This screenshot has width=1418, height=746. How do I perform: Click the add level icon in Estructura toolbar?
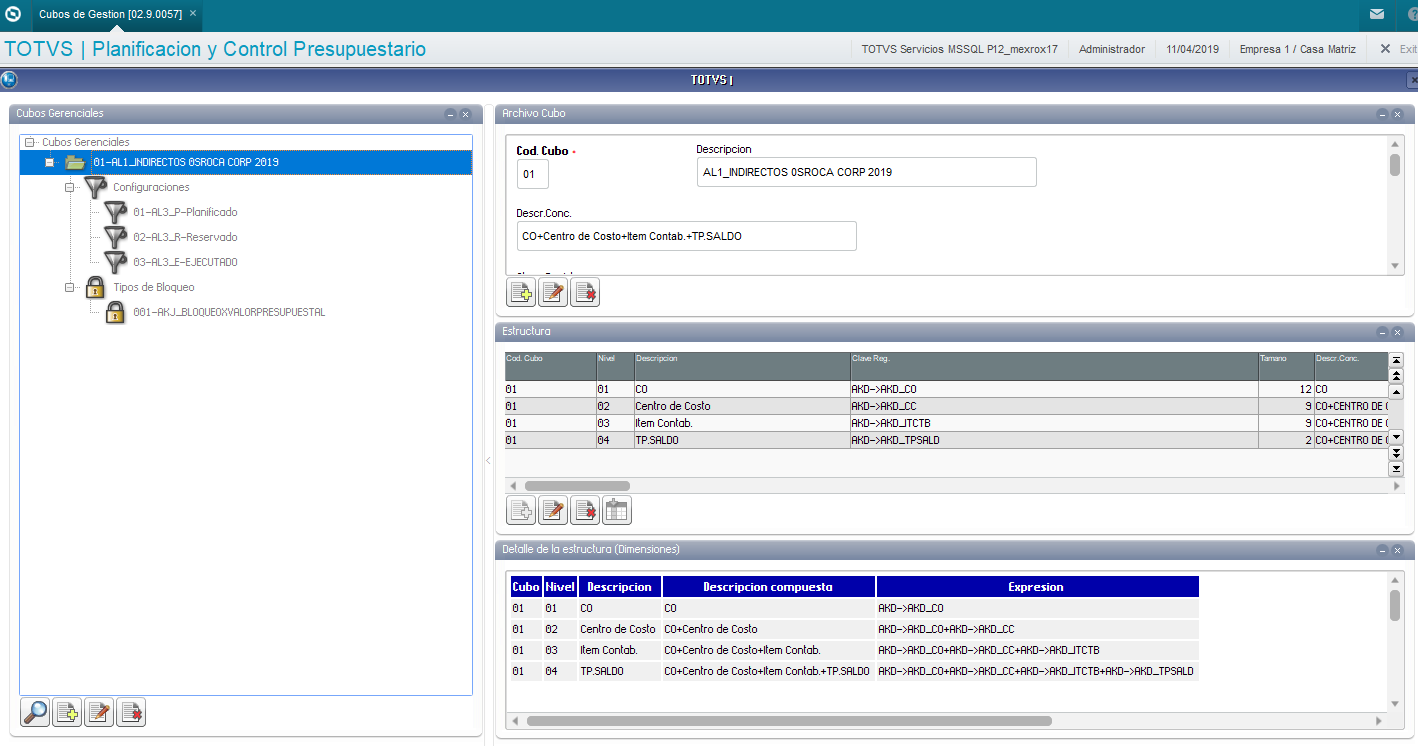pyautogui.click(x=521, y=511)
